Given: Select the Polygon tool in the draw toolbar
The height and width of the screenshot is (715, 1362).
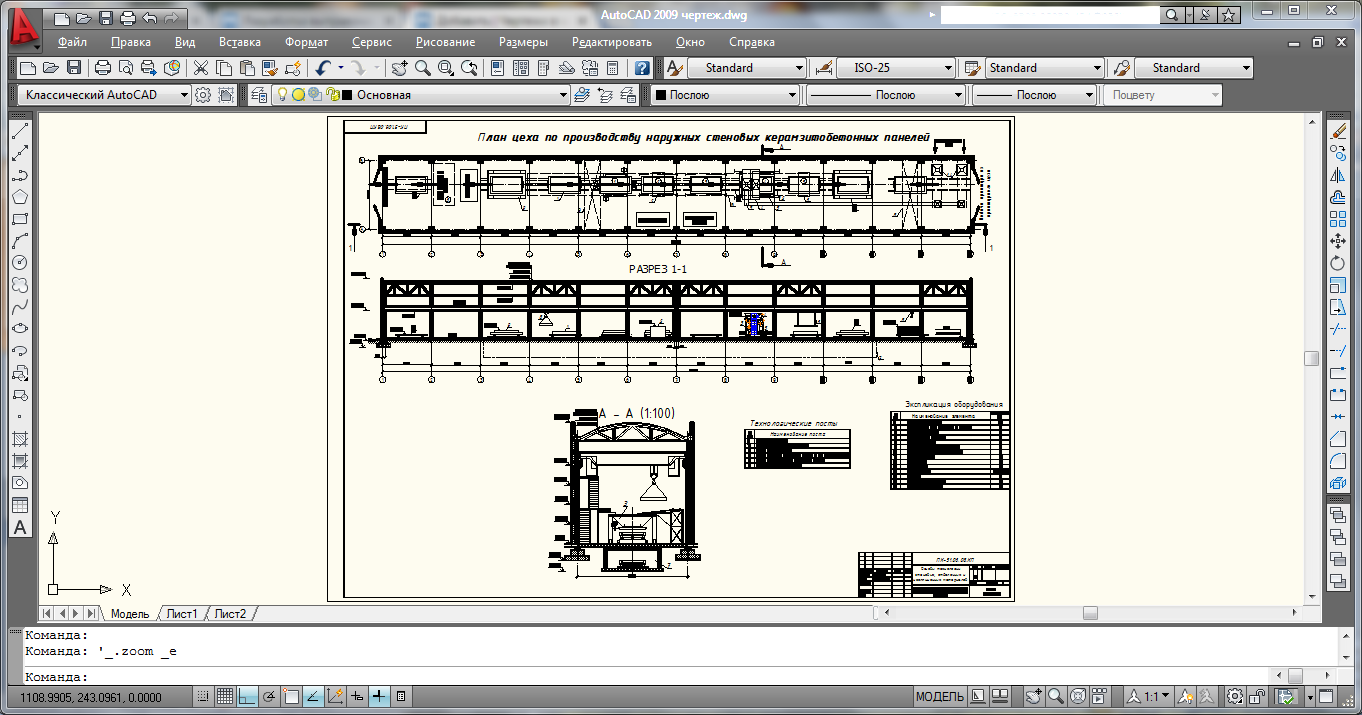Looking at the screenshot, I should 19,197.
